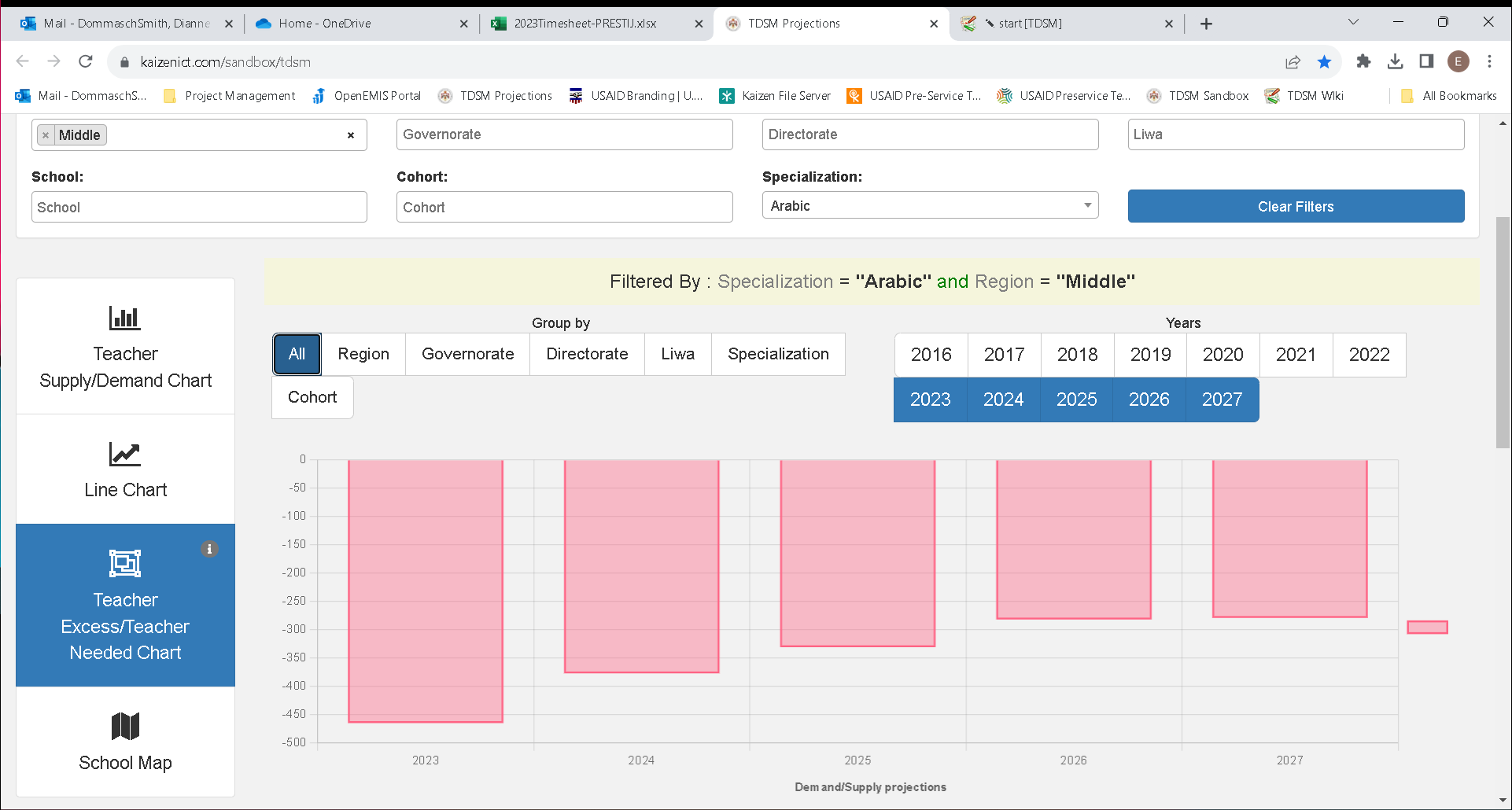Open the browser downloads icon
This screenshot has height=810, width=1512.
click(x=1396, y=61)
